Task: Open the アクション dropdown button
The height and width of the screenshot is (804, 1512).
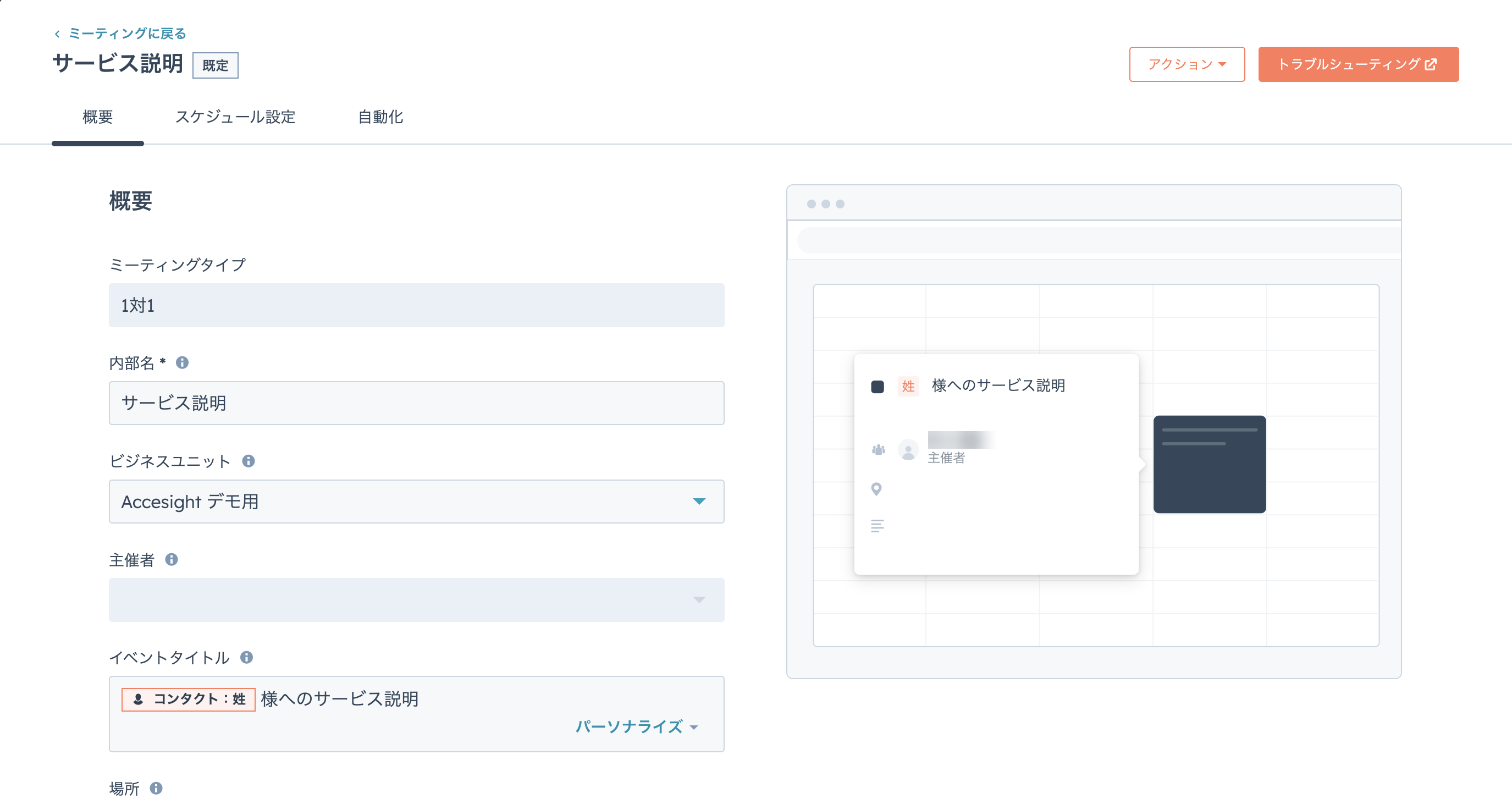Action: [x=1187, y=64]
